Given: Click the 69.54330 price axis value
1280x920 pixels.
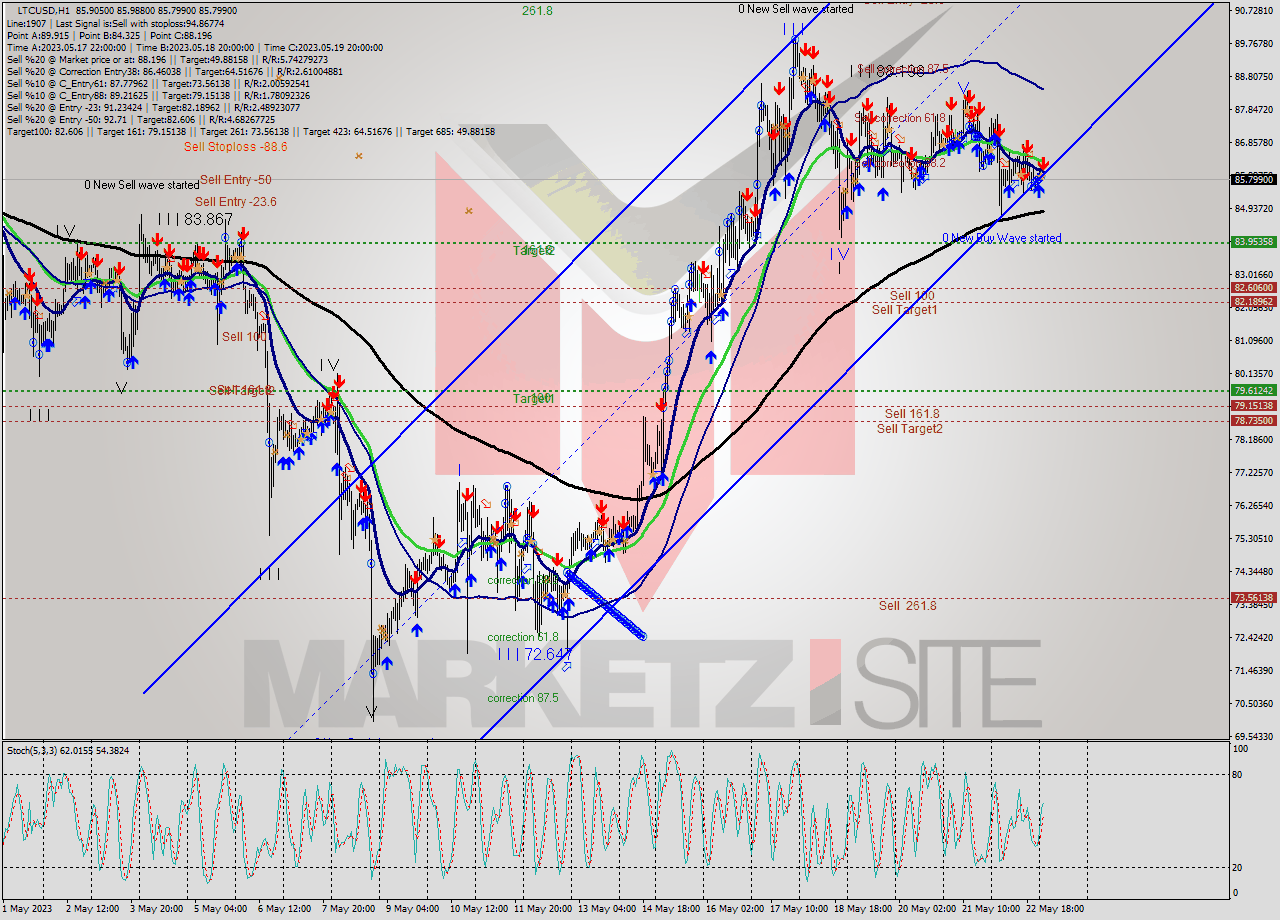Looking at the screenshot, I should (x=1254, y=736).
